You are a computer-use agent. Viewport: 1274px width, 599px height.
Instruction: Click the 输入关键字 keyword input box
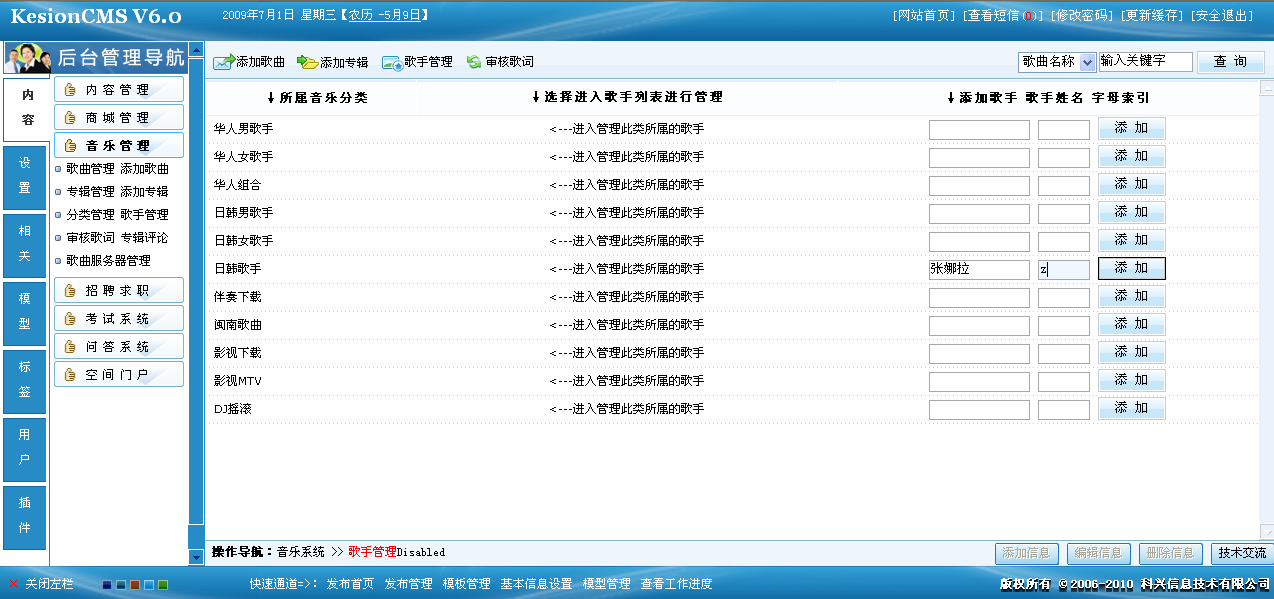1148,61
